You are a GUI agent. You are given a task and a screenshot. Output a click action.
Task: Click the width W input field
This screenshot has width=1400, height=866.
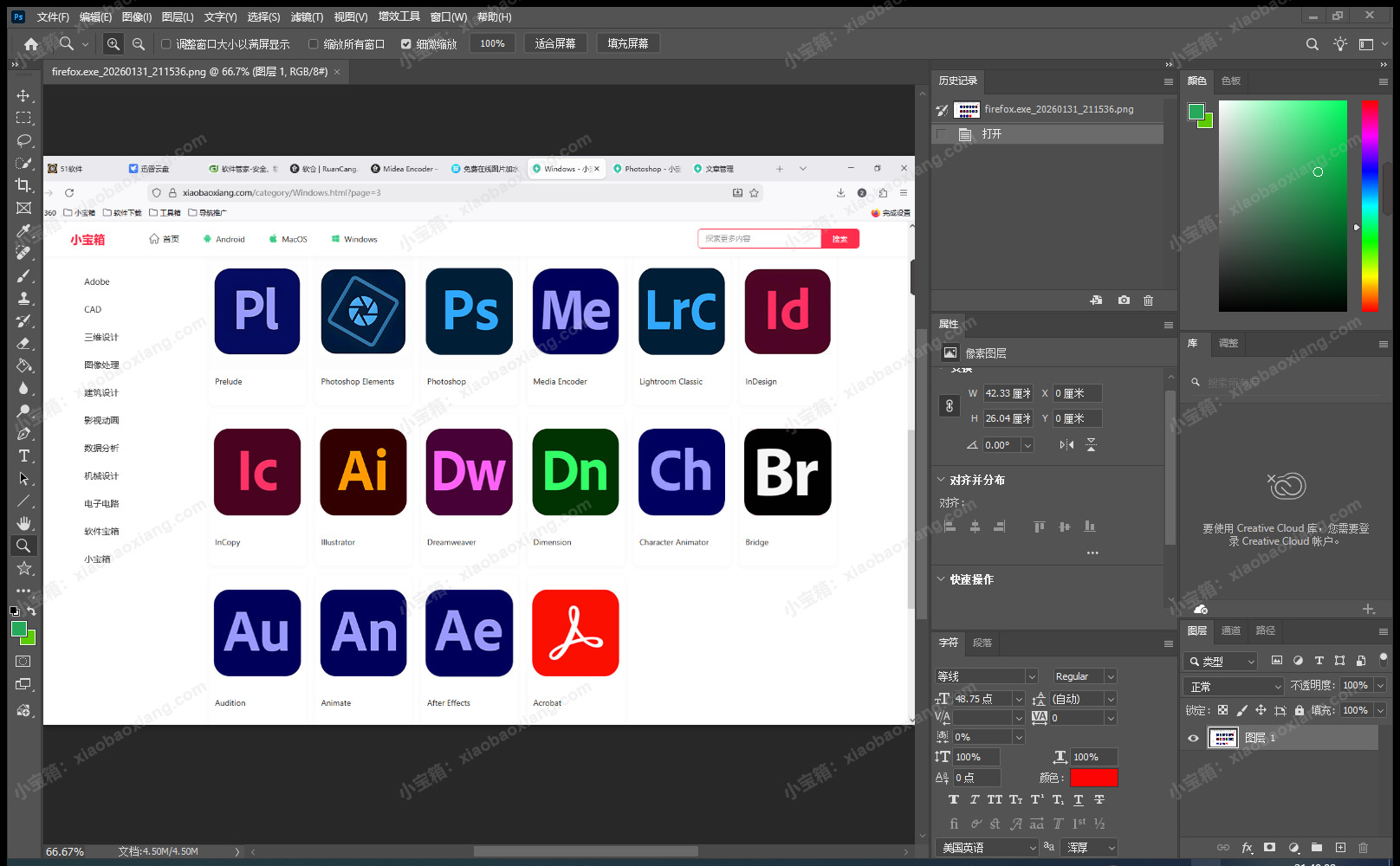tap(1008, 393)
